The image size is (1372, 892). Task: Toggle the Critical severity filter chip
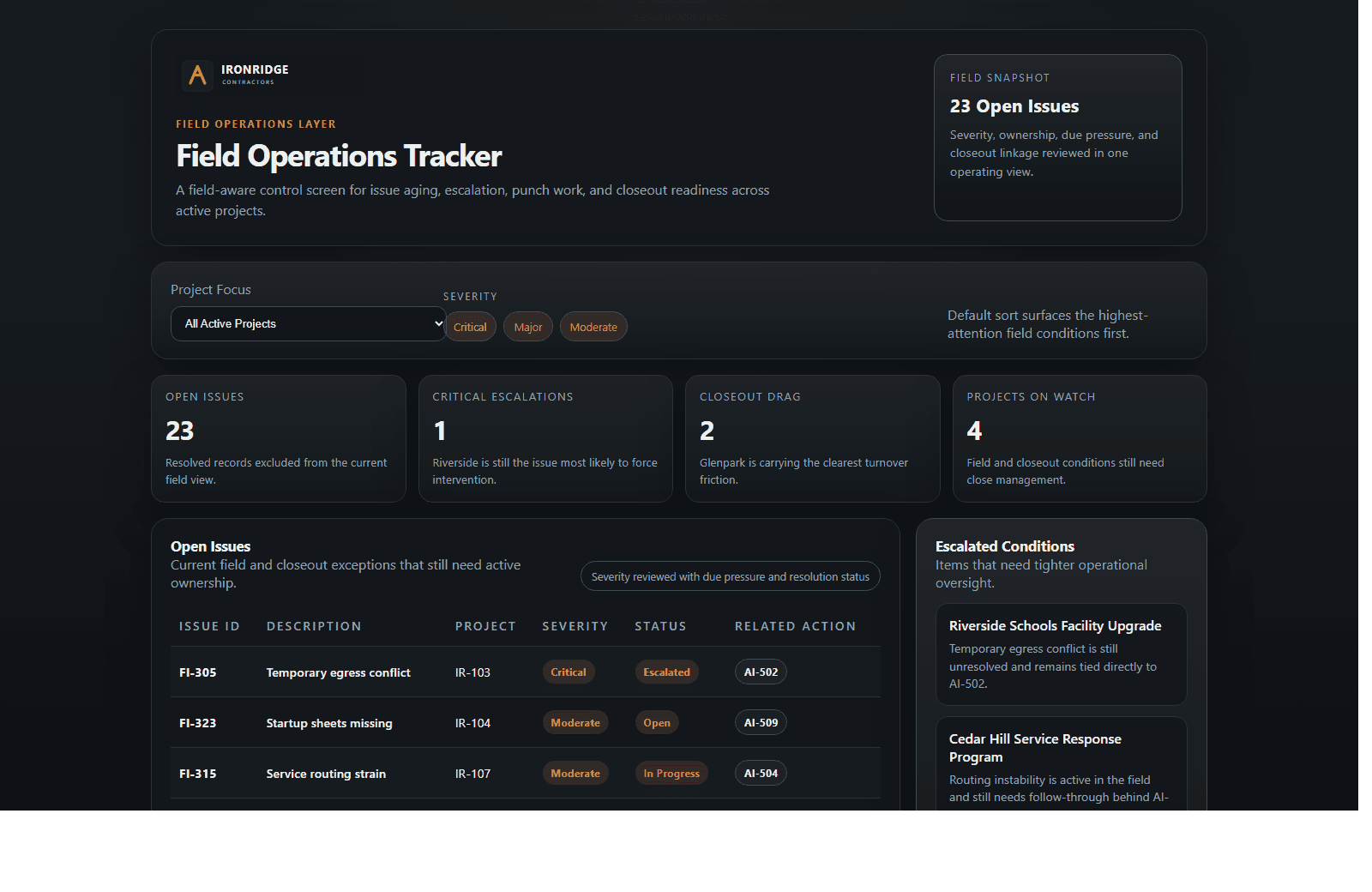[470, 326]
